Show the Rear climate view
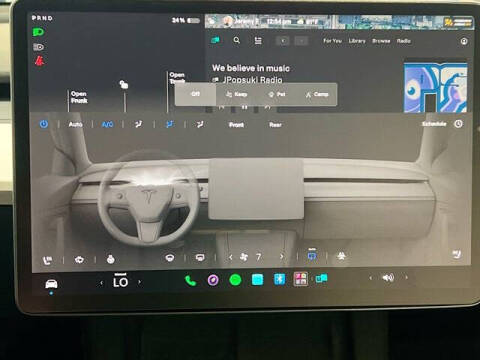 (x=275, y=125)
